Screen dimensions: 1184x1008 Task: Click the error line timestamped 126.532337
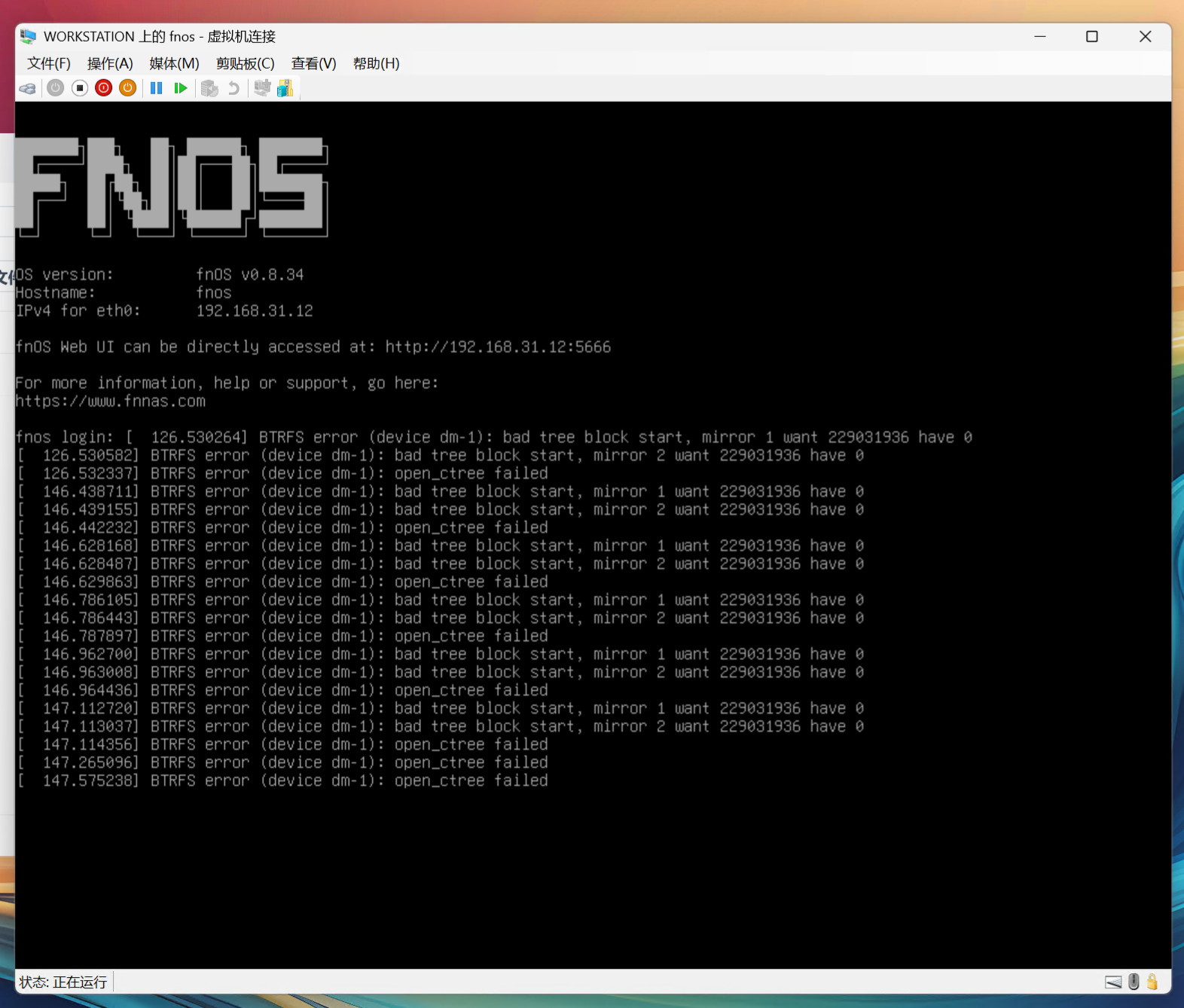point(283,474)
